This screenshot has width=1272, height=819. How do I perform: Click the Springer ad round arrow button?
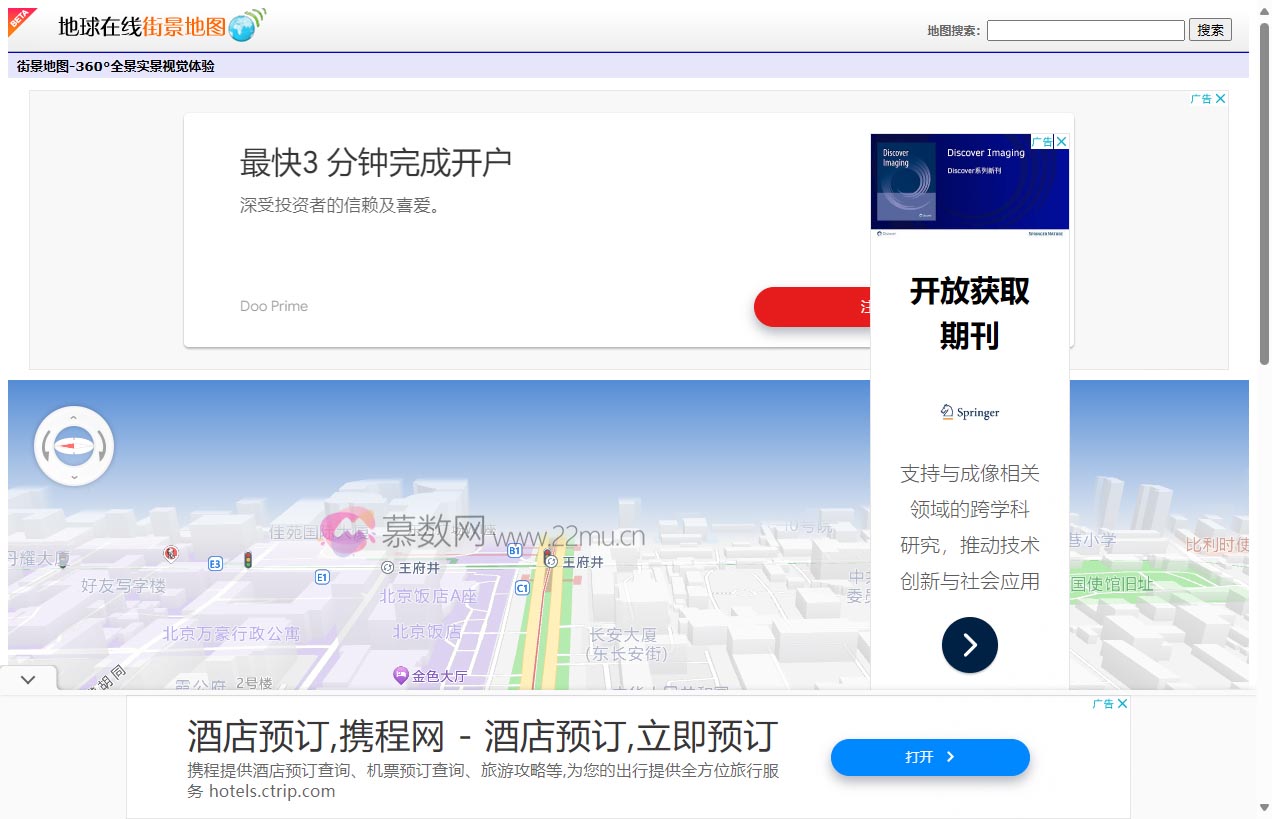[969, 645]
